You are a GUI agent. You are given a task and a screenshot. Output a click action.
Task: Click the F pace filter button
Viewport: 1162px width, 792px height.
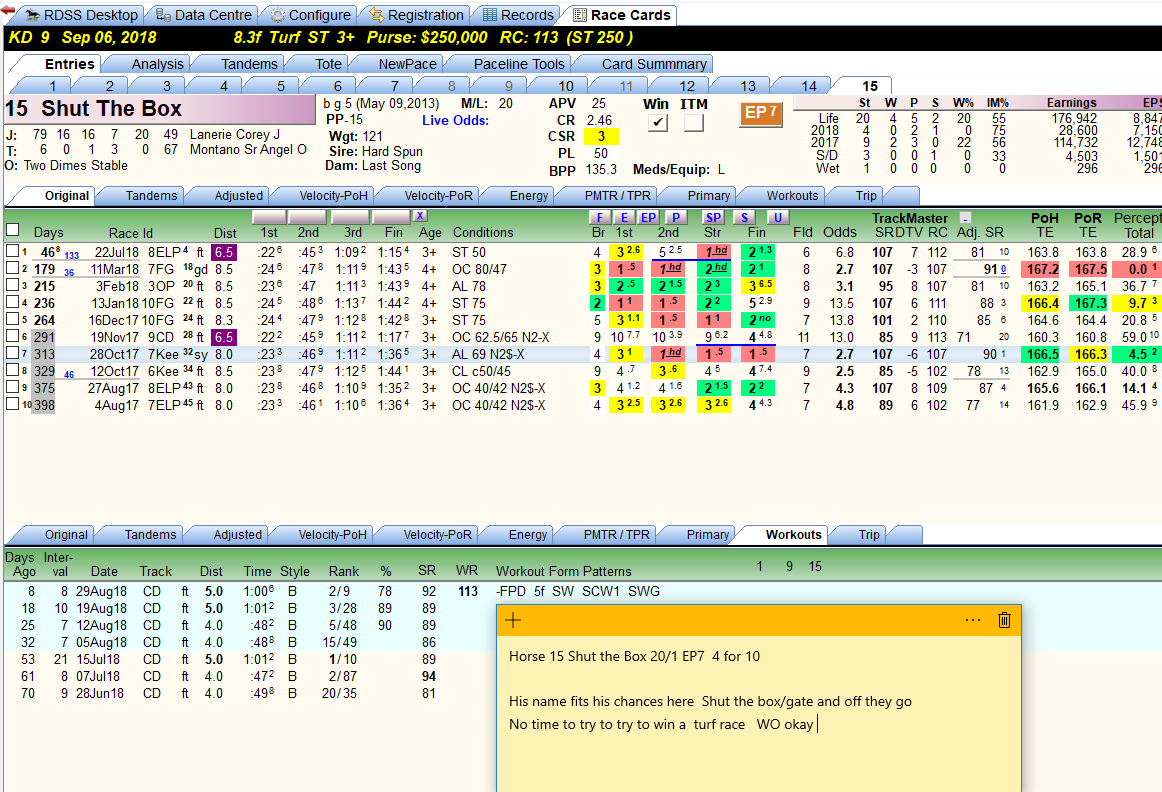(x=600, y=217)
